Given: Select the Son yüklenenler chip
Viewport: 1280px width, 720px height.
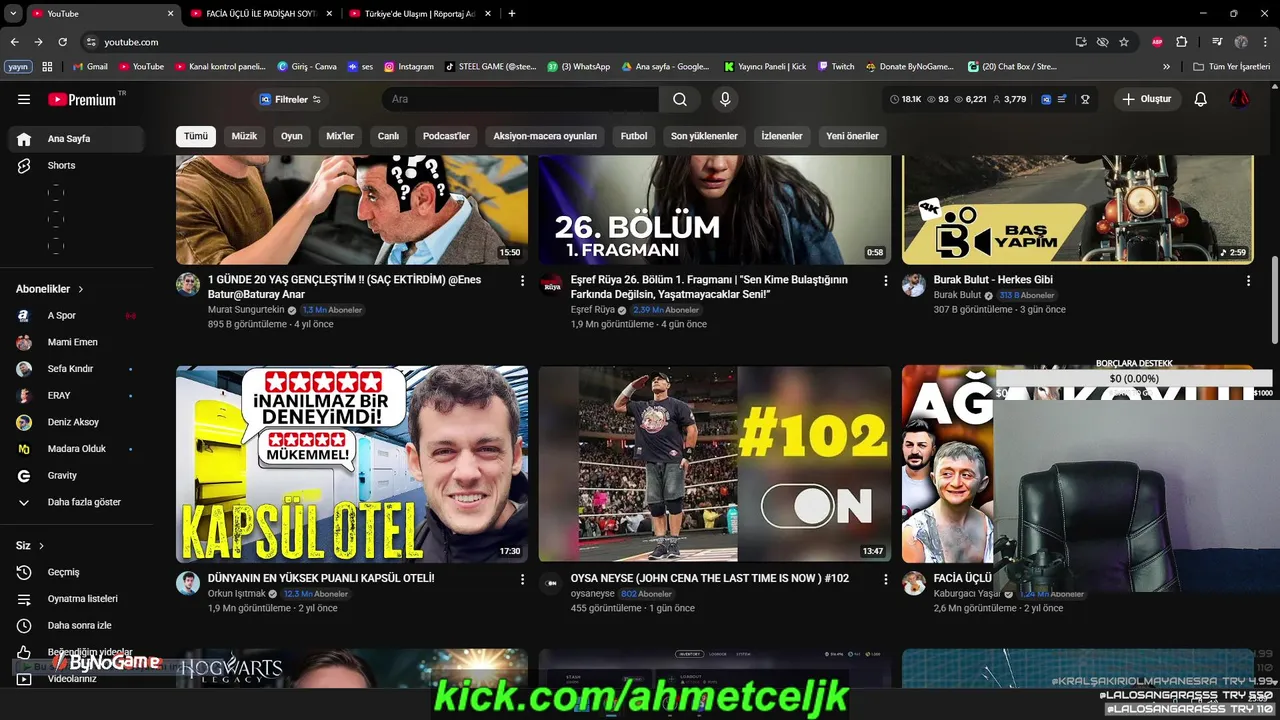Looking at the screenshot, I should pyautogui.click(x=704, y=136).
